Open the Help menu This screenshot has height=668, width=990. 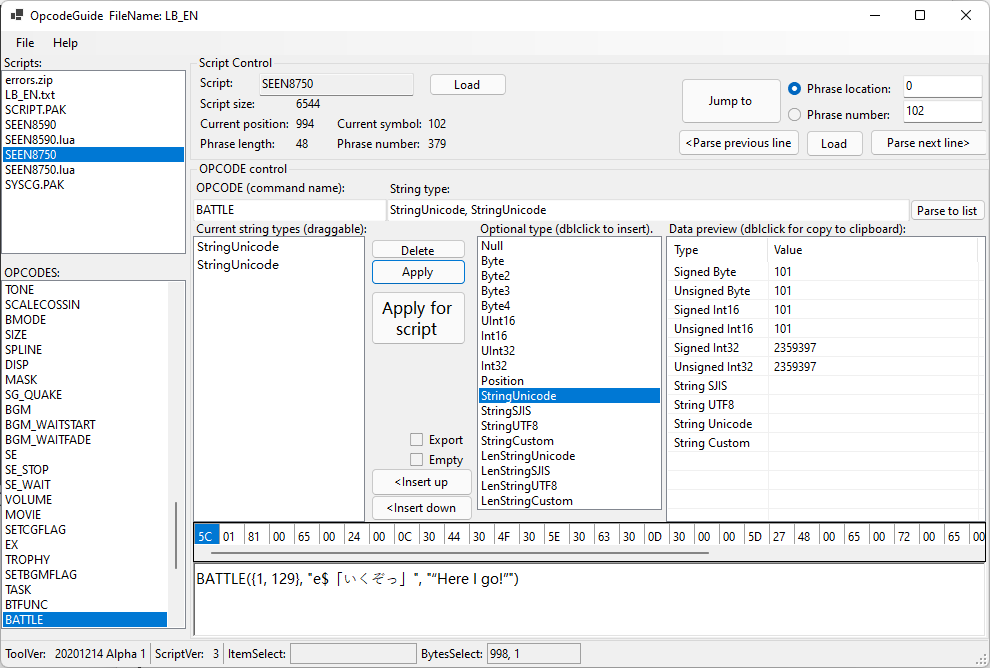click(x=65, y=43)
